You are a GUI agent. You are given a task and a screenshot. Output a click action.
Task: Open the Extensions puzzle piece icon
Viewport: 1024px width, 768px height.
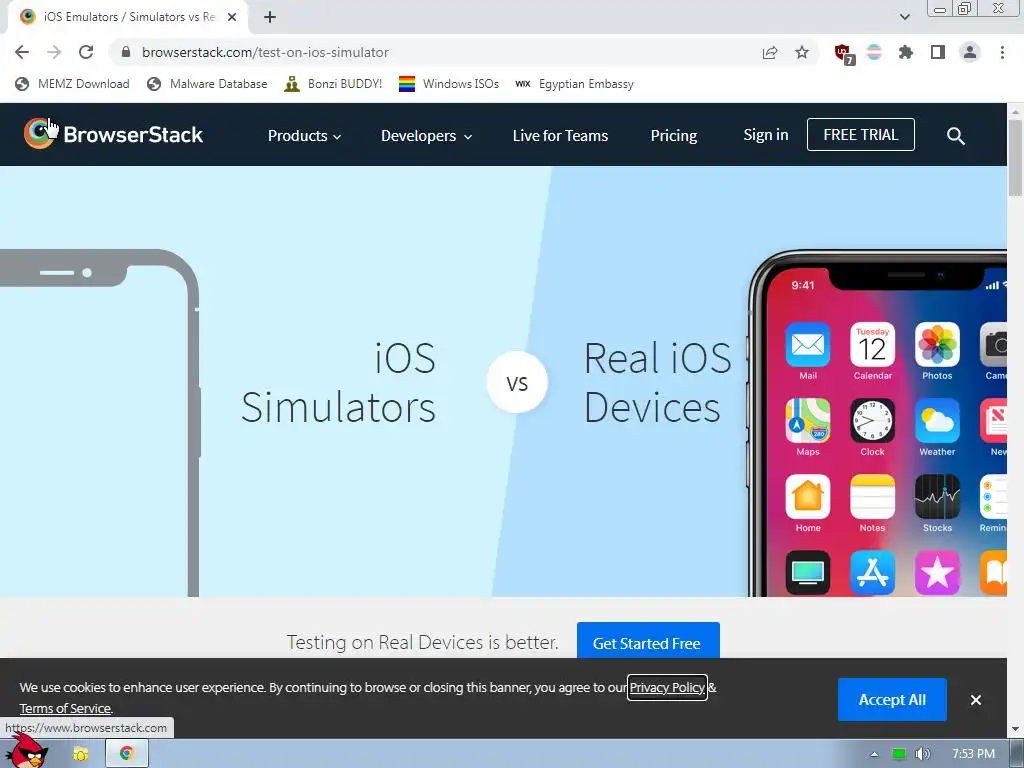coord(906,52)
